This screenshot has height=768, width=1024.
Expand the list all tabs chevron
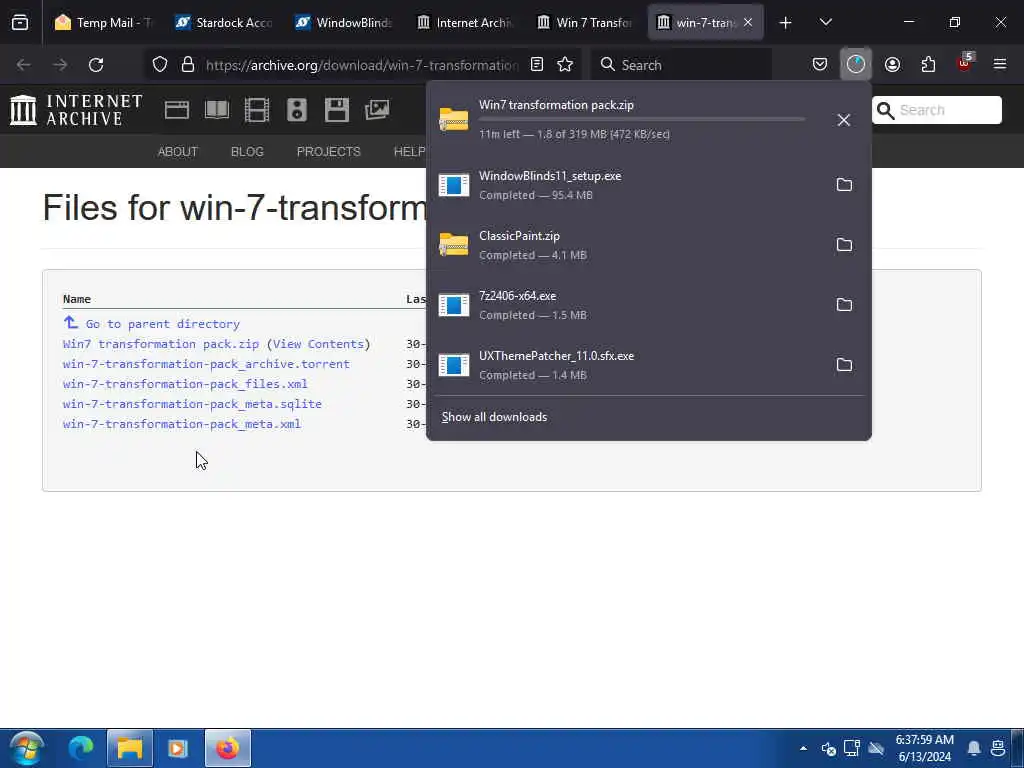tap(825, 23)
